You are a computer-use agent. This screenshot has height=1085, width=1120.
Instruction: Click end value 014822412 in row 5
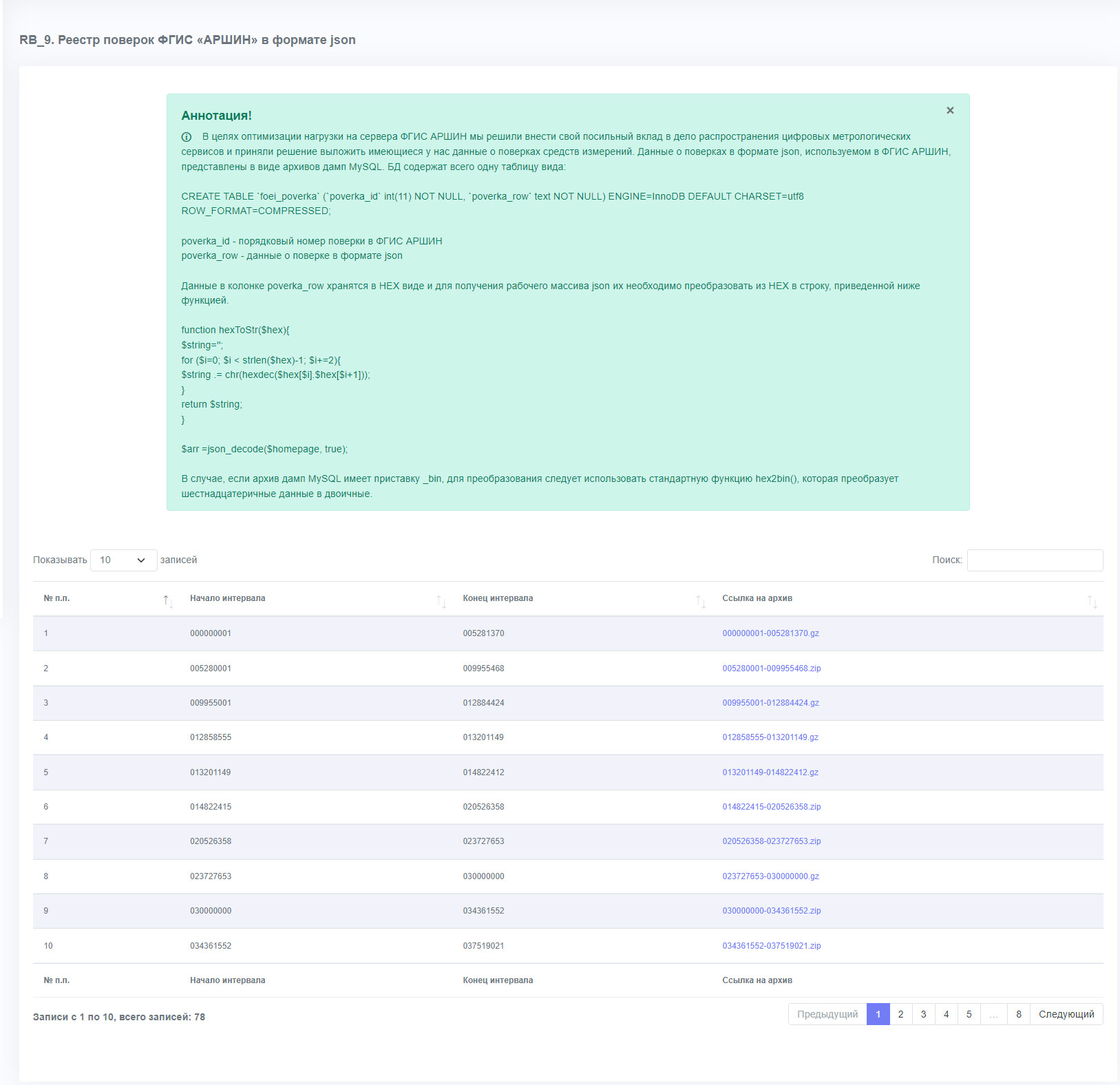coord(483,772)
